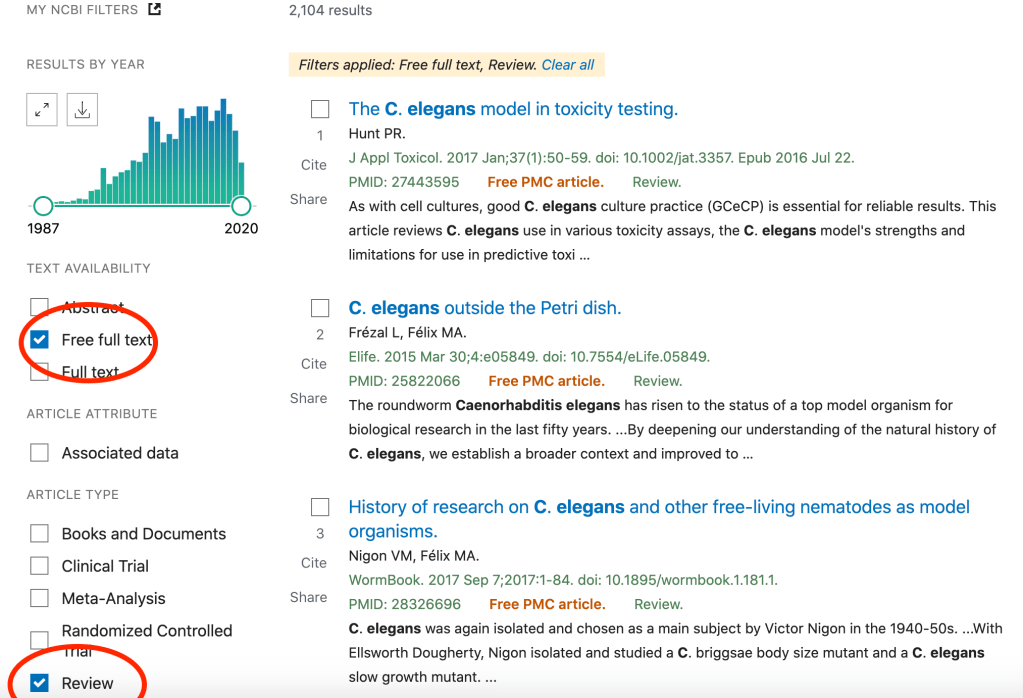Cite the third result by Nigon
1023x698 pixels.
click(x=313, y=563)
